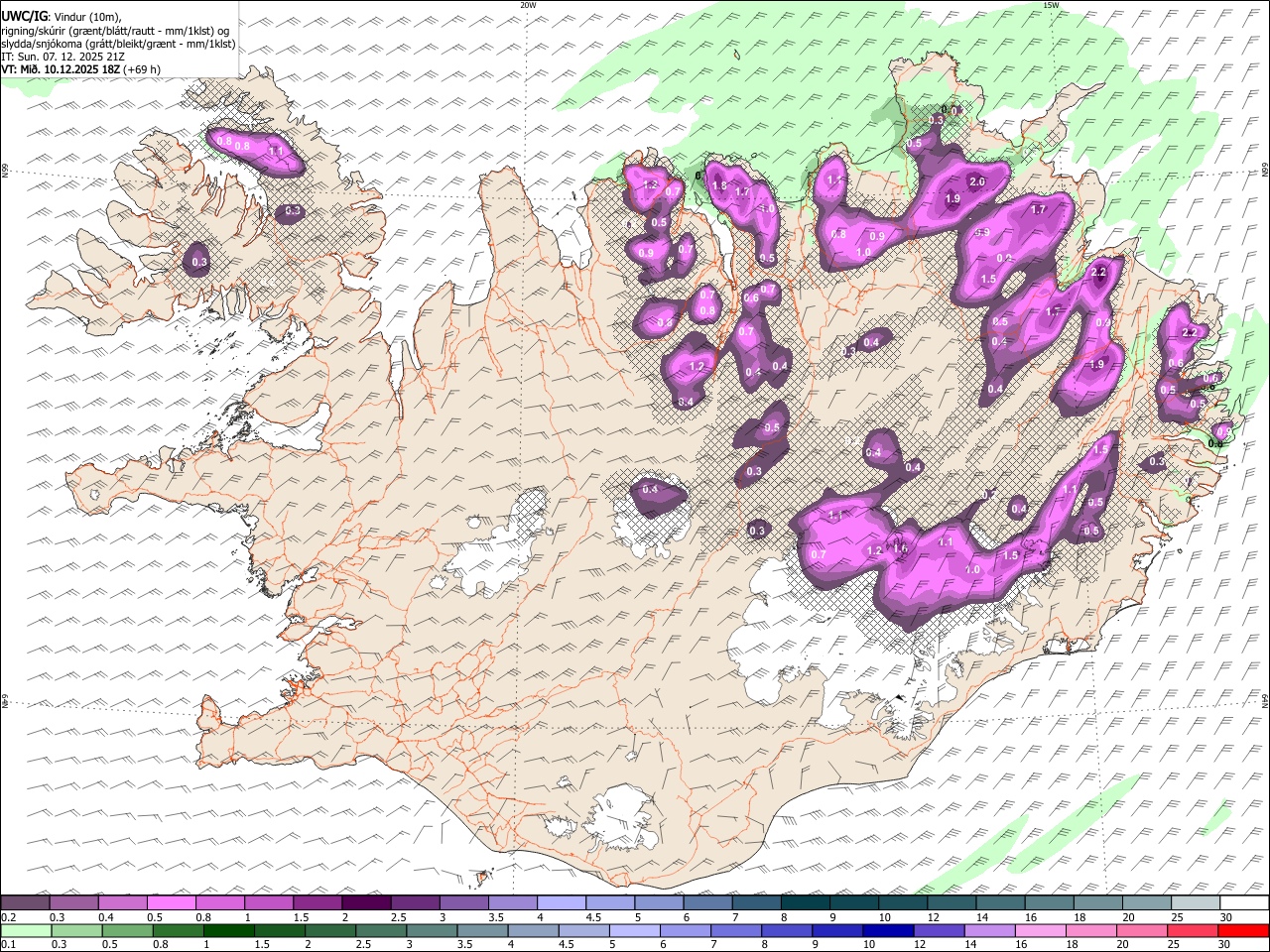The height and width of the screenshot is (952, 1270).
Task: Pick the 1 darkest green swatch, lower legend
Action: tap(228, 931)
